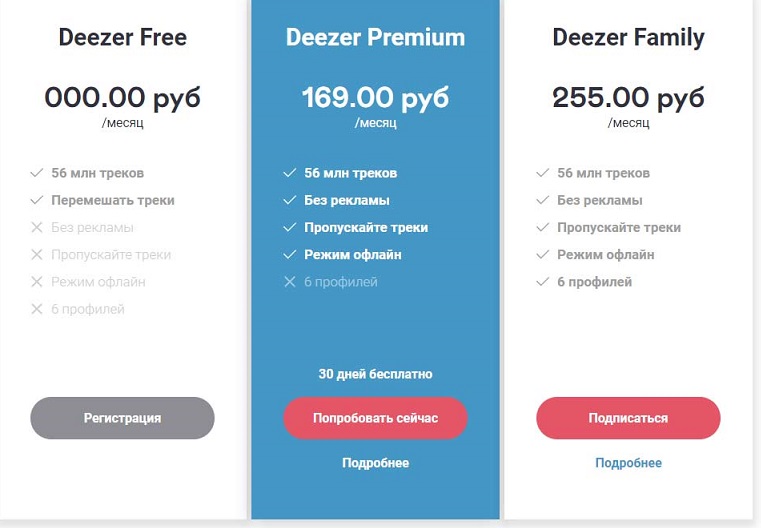
Task: Open Подробнее link under Deezer Family
Action: pos(629,463)
